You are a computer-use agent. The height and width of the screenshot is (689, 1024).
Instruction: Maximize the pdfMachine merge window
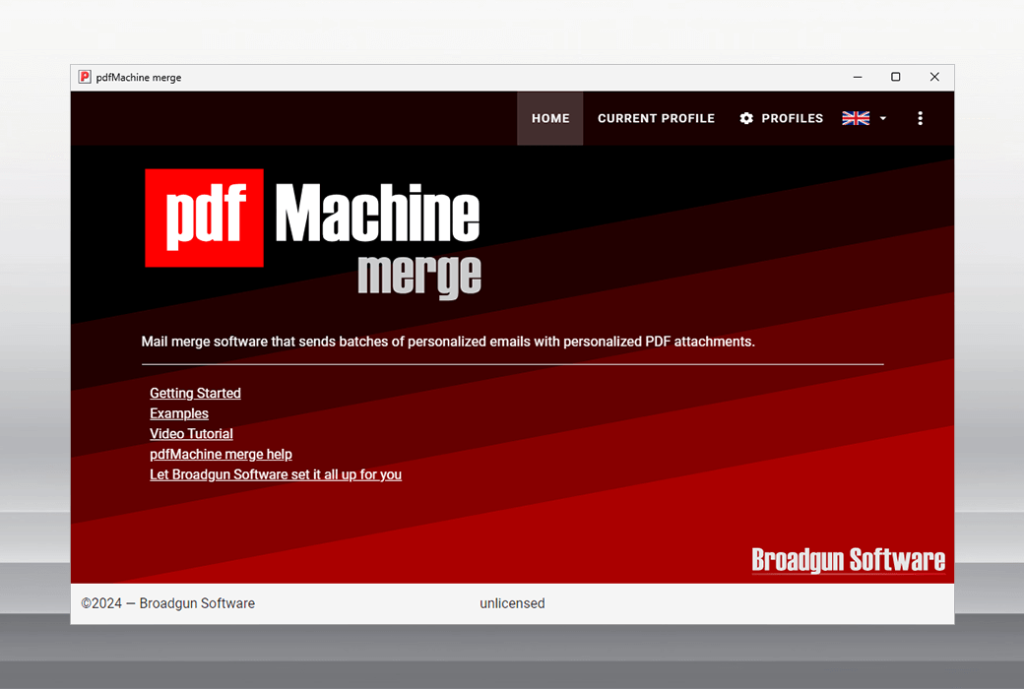[896, 77]
